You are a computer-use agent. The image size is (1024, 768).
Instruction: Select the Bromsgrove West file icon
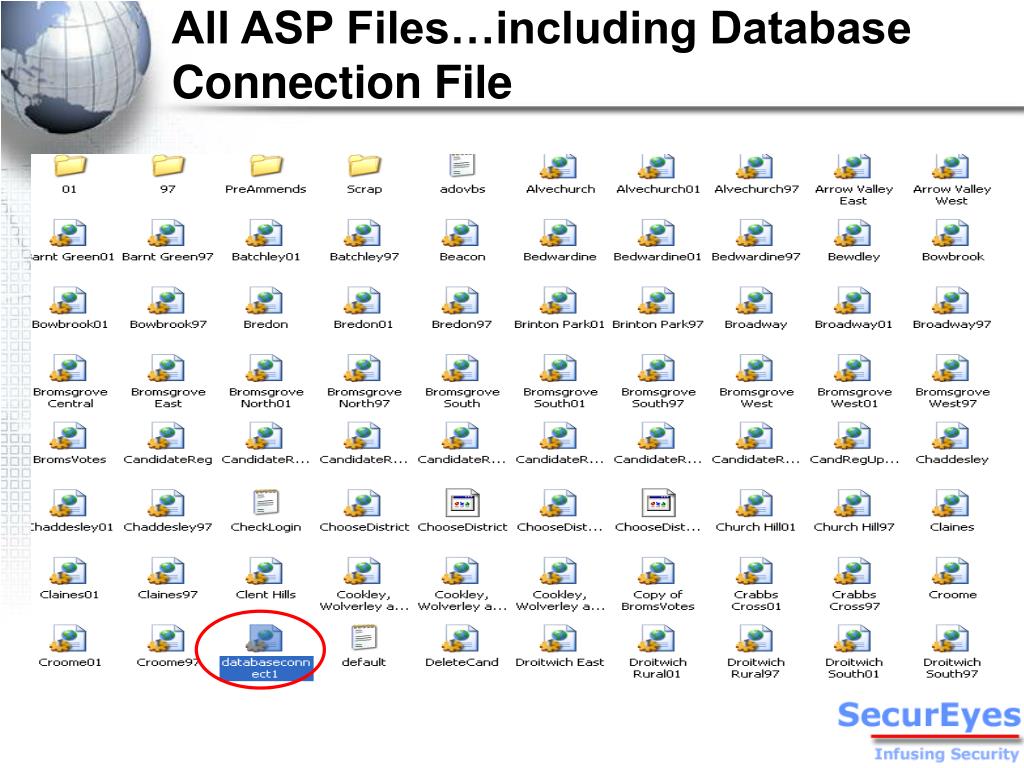pos(756,369)
